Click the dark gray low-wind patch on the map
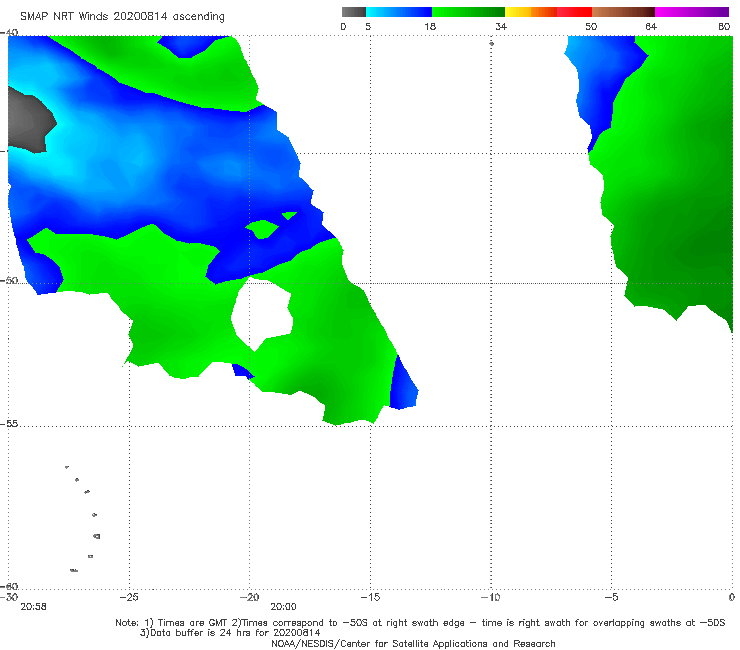The image size is (740, 650). coord(29,122)
